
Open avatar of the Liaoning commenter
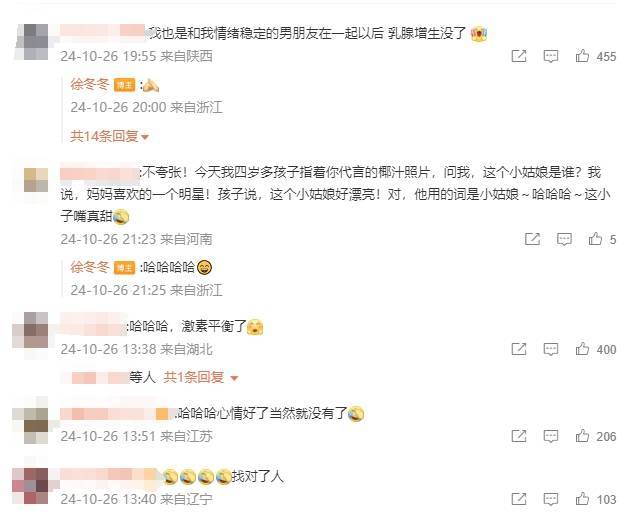pos(30,486)
